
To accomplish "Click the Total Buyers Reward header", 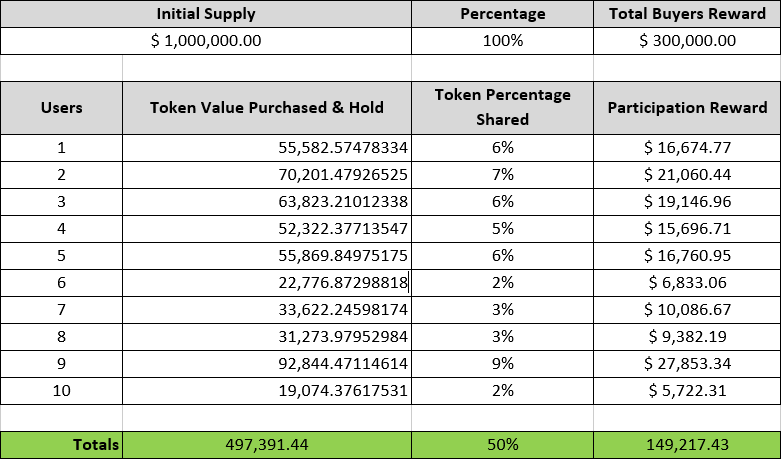I will coord(687,14).
